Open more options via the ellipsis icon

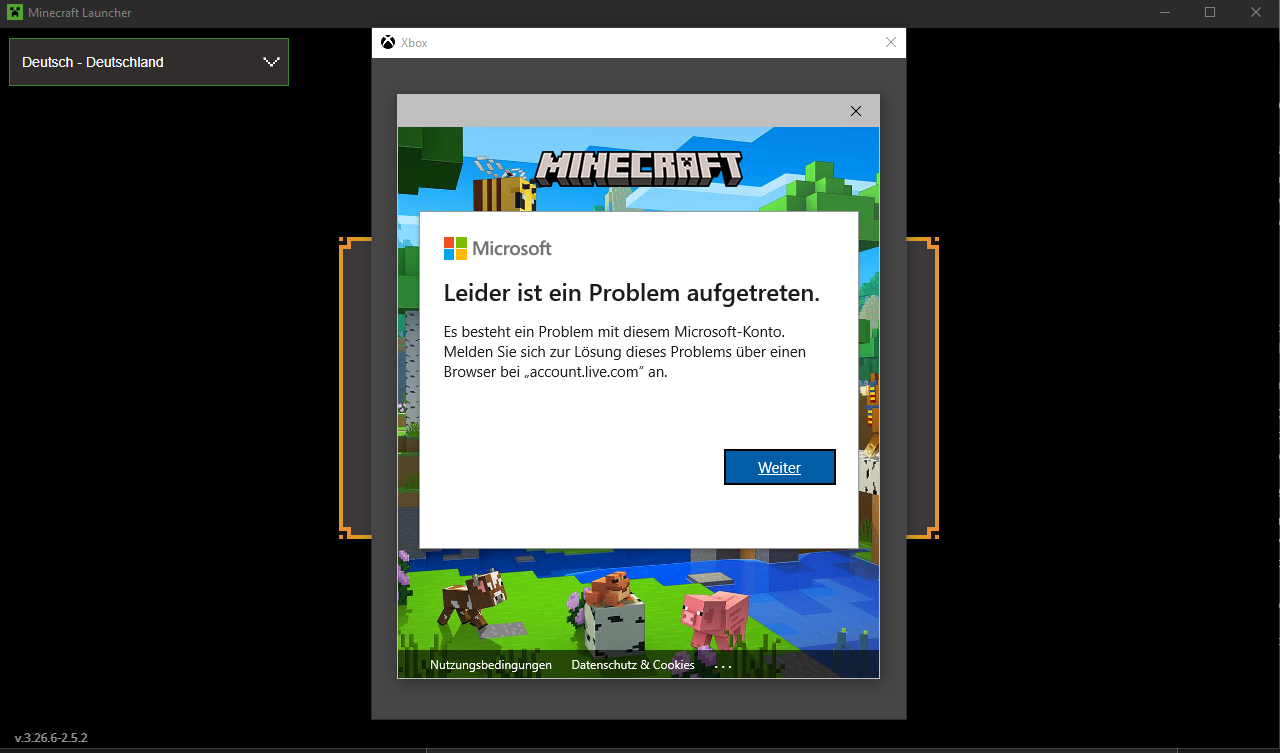coord(723,664)
